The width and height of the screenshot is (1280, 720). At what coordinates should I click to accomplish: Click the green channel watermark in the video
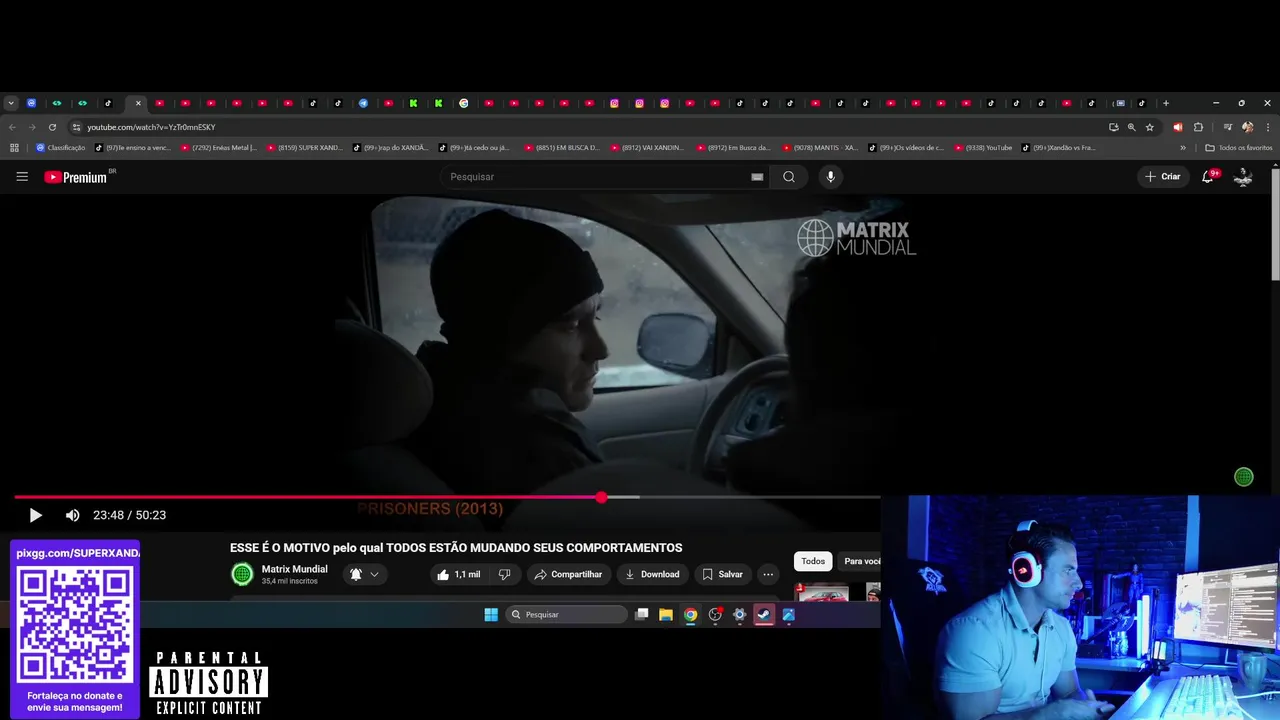pyautogui.click(x=1243, y=477)
